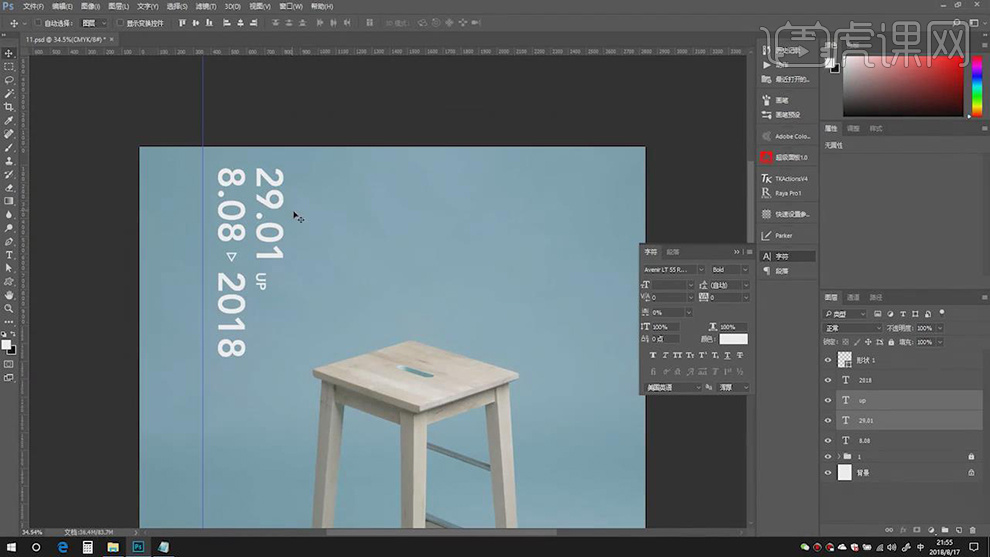The width and height of the screenshot is (990, 557).
Task: Open the leading dropdown in Character panel
Action: (746, 285)
